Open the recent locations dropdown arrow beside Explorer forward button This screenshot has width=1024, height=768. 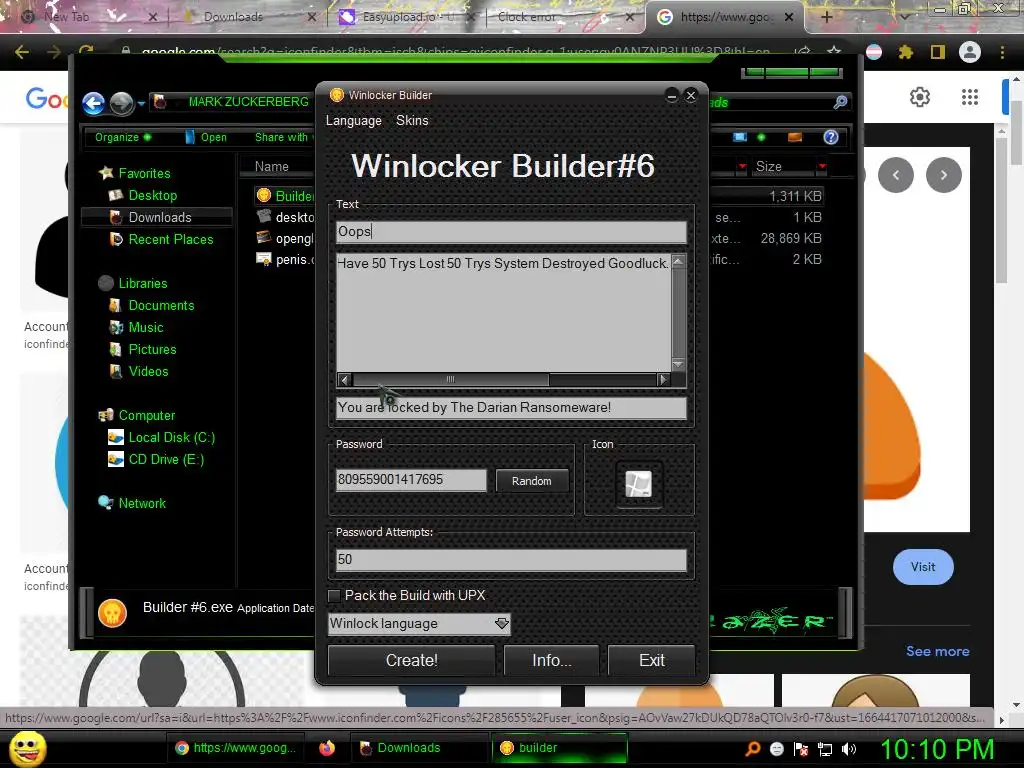point(141,104)
